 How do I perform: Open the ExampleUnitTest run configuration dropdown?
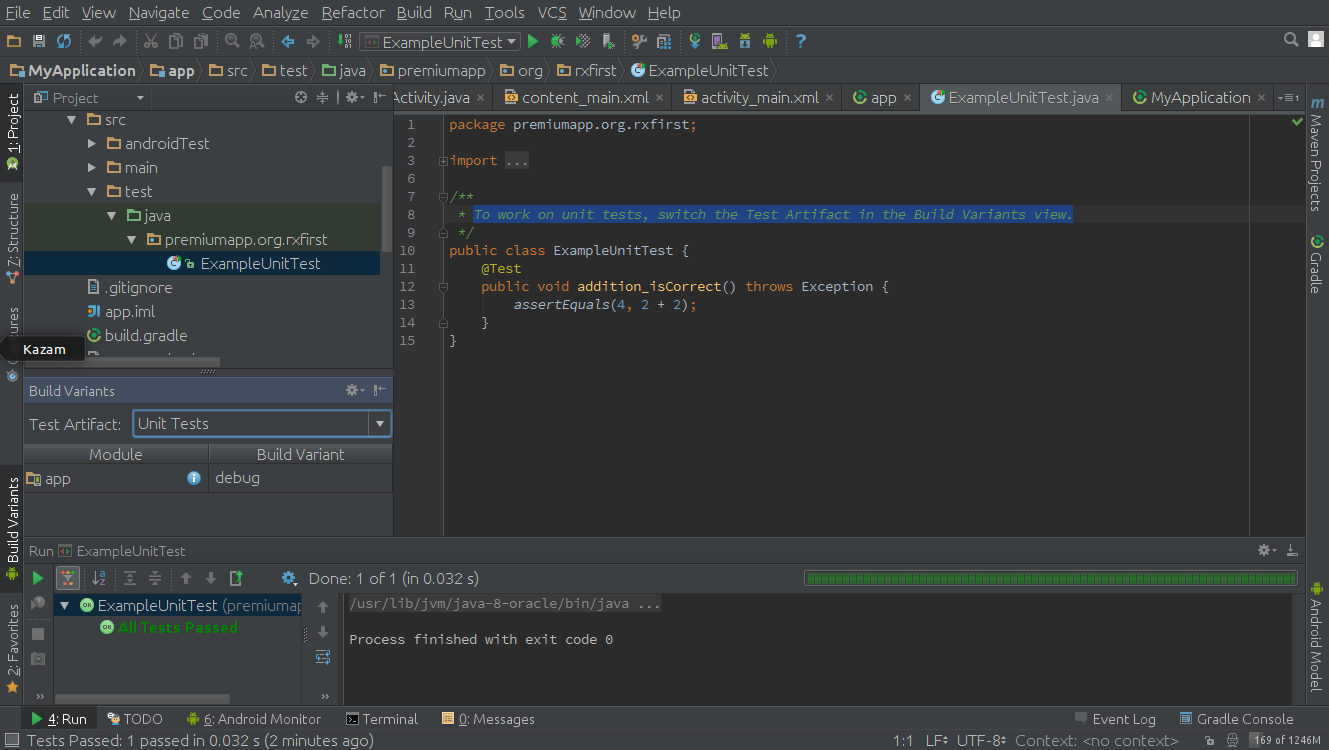440,41
